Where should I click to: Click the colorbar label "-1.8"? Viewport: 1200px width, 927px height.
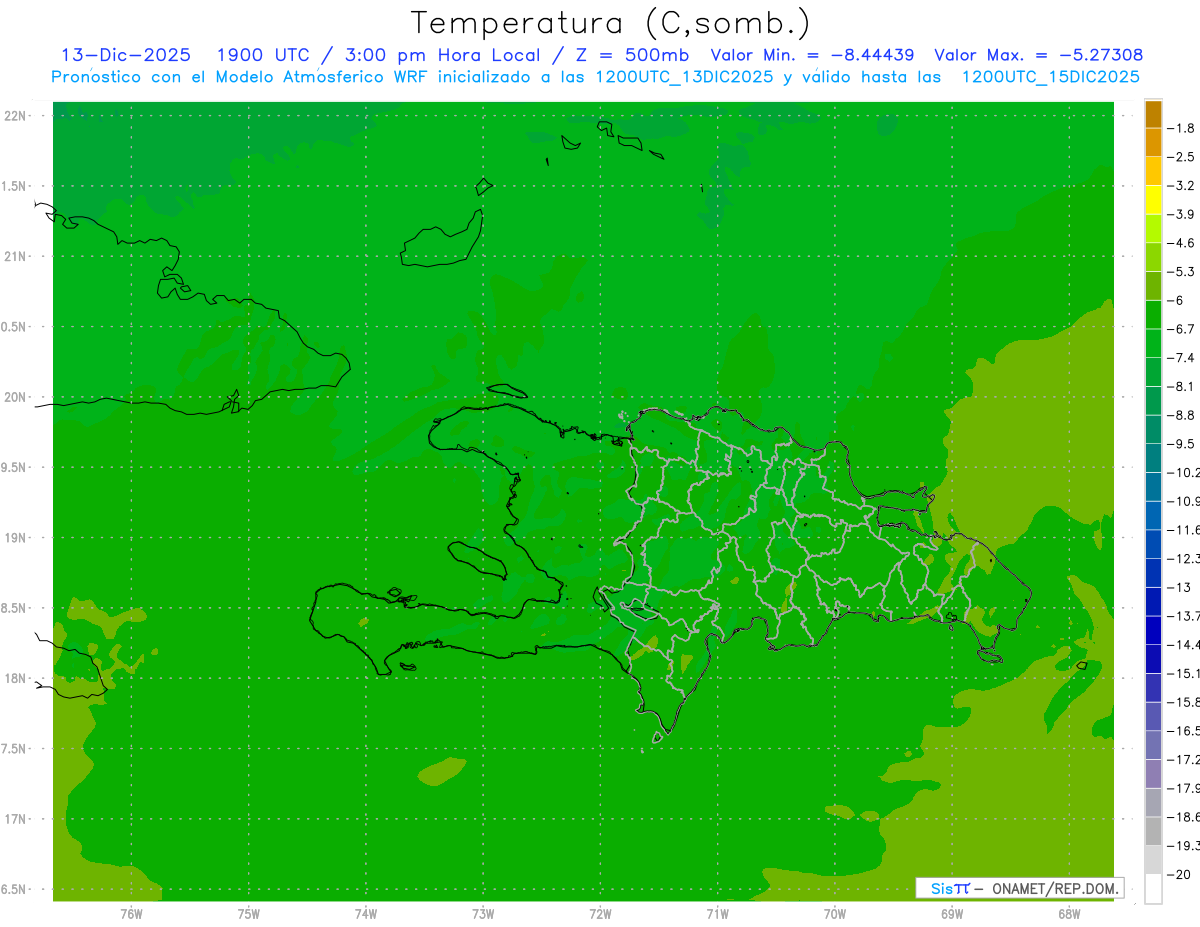tap(1182, 128)
